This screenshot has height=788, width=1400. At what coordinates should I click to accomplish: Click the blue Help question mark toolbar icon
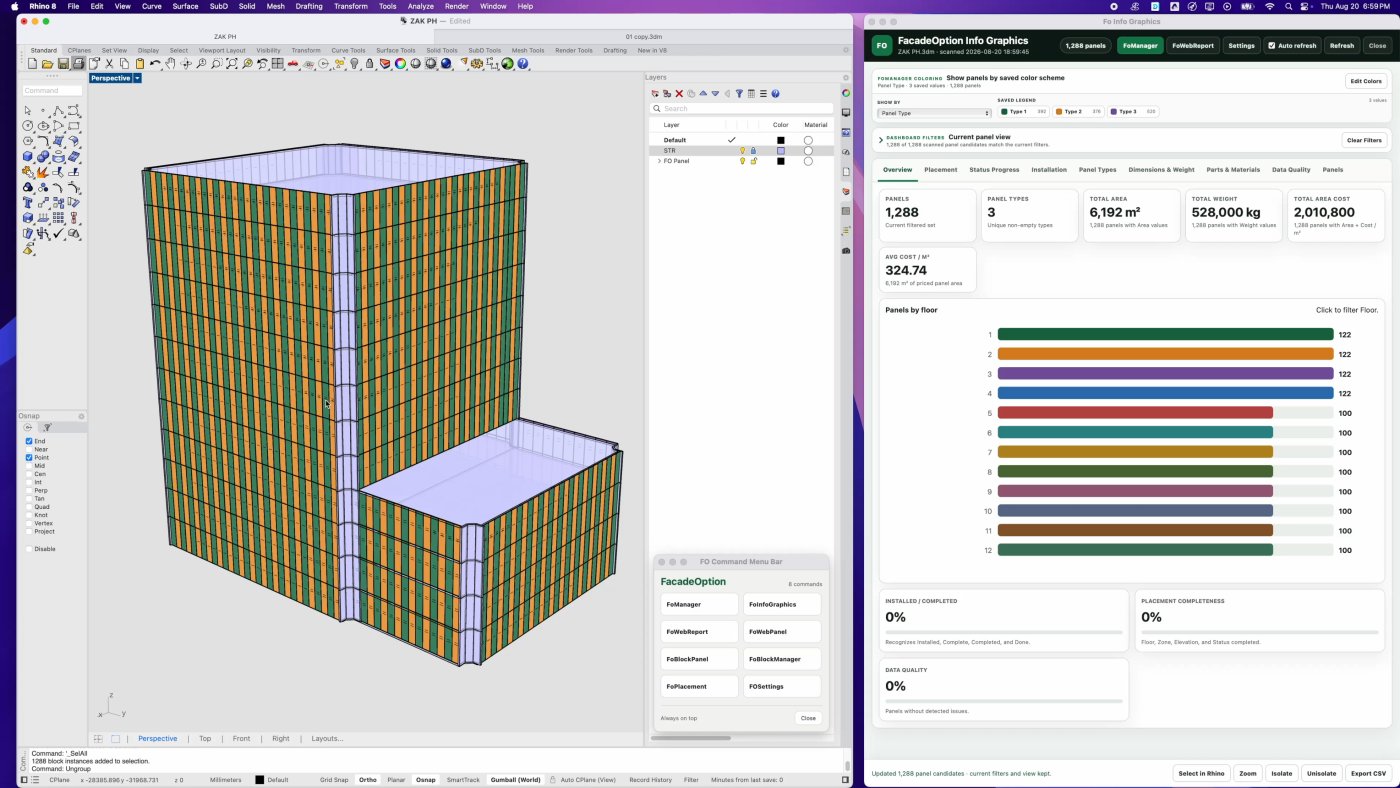pos(522,64)
